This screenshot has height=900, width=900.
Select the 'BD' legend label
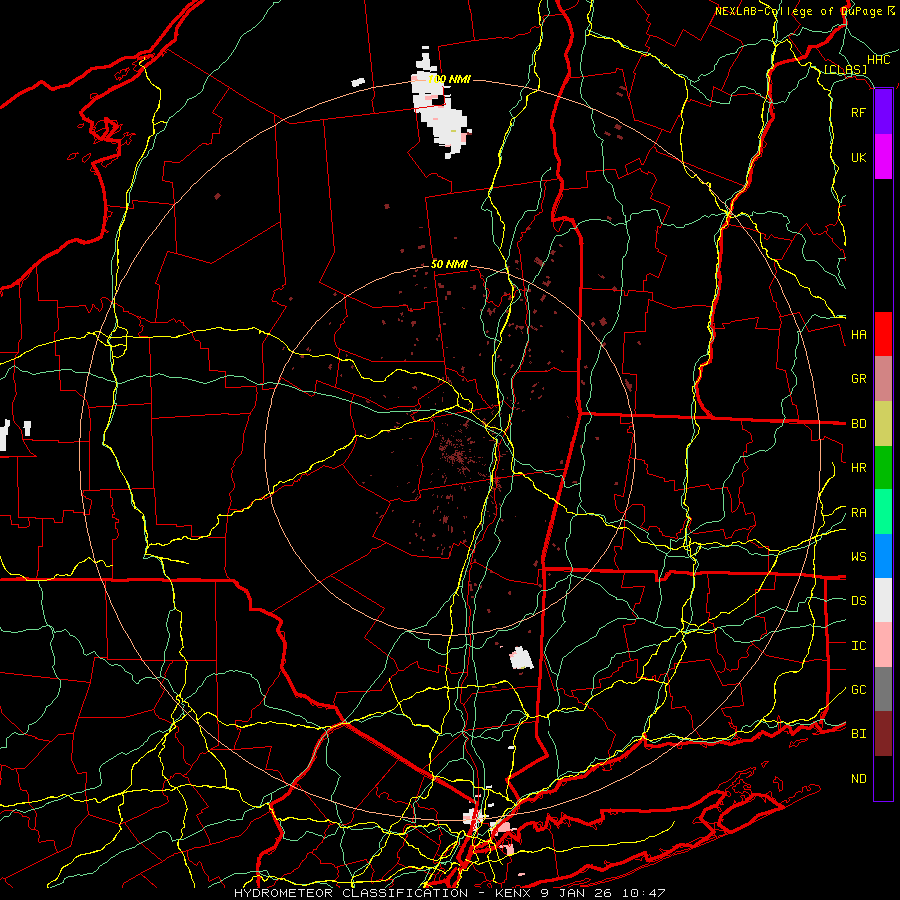coord(858,424)
